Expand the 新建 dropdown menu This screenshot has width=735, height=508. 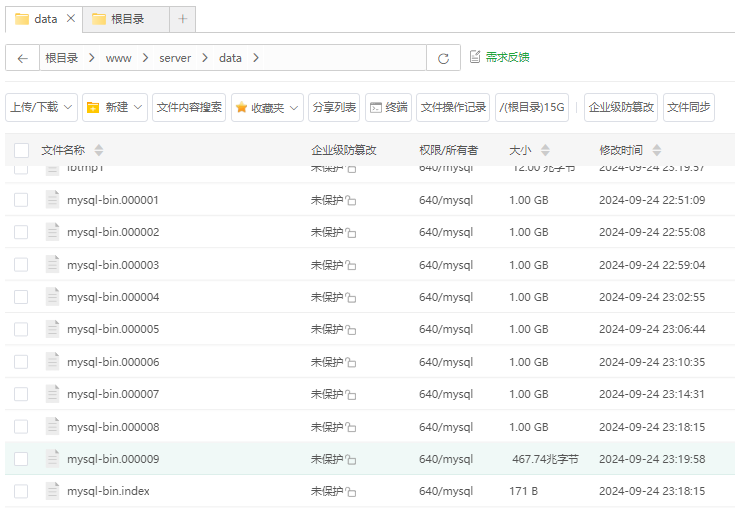pos(115,107)
